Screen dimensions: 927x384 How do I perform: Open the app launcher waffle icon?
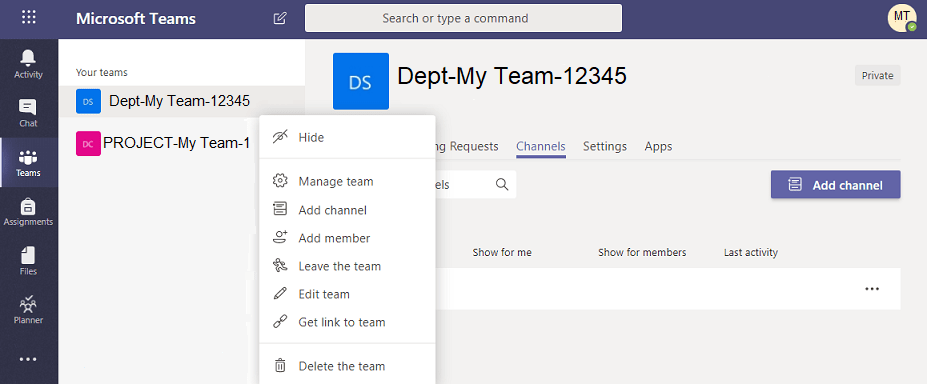28,17
